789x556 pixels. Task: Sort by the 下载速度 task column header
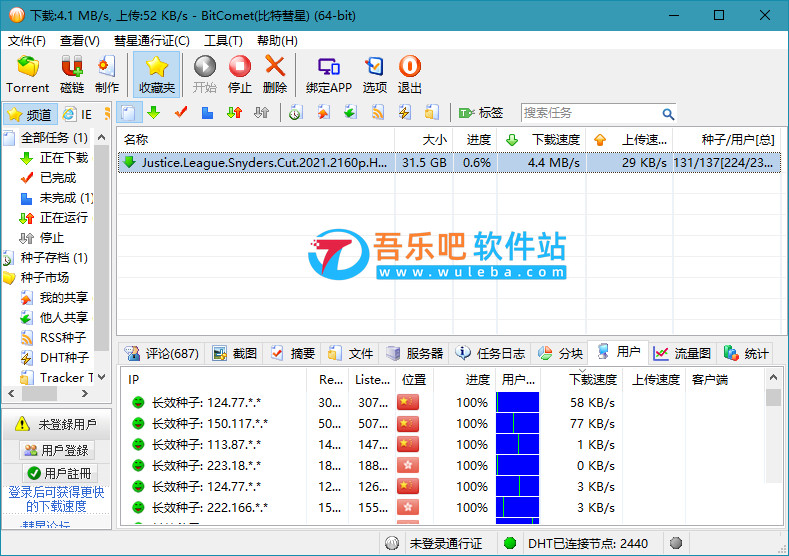(541, 139)
